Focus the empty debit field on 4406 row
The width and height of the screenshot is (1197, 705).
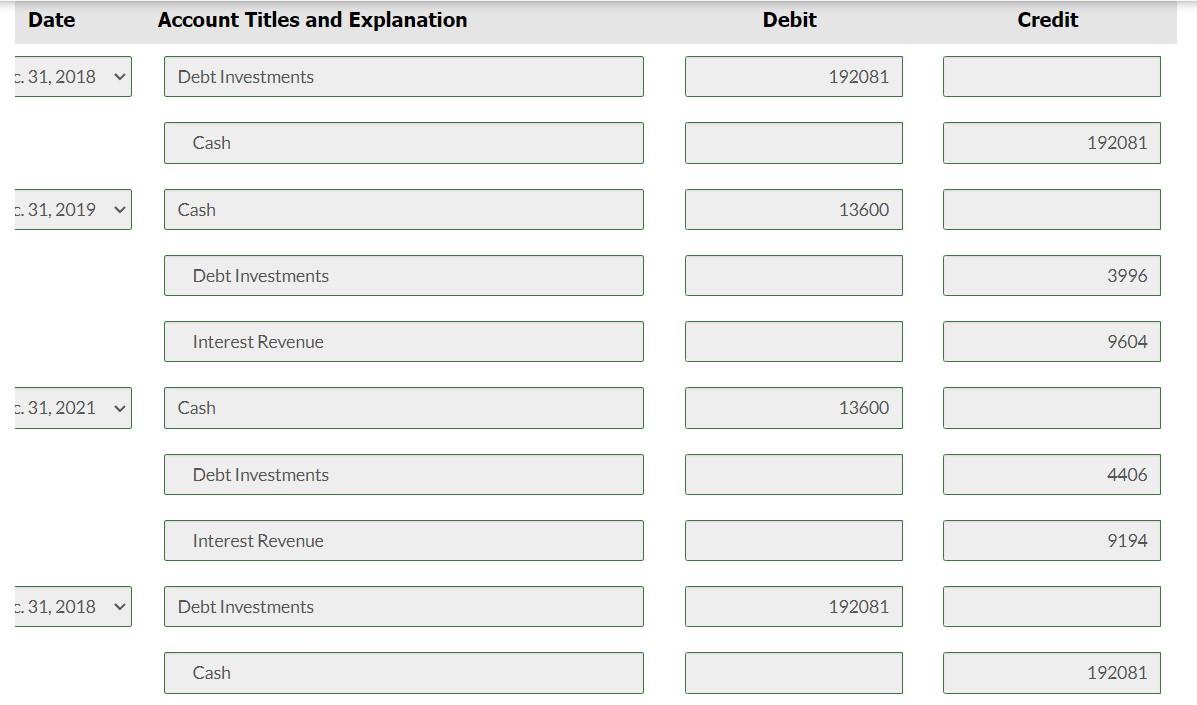[x=793, y=475]
